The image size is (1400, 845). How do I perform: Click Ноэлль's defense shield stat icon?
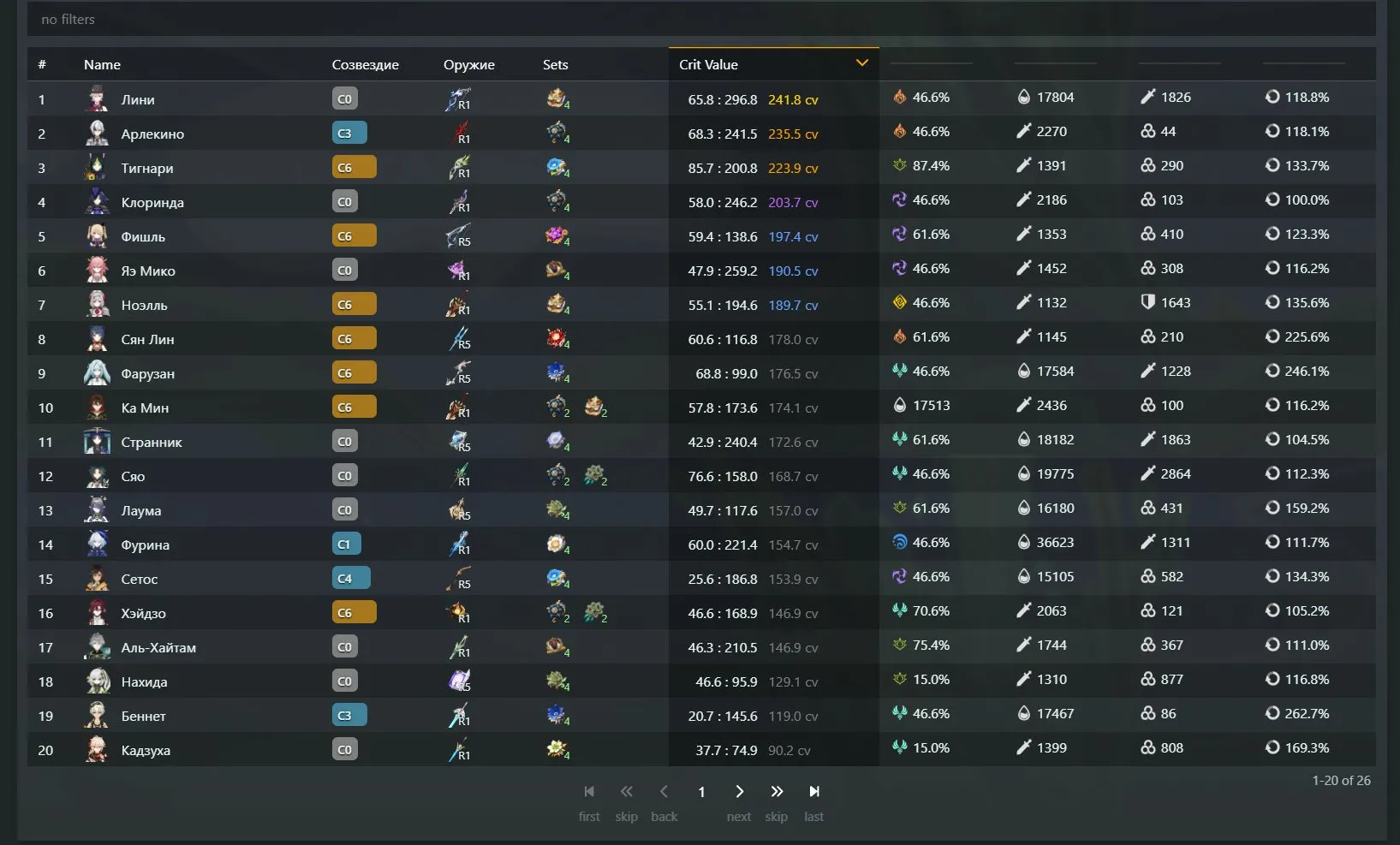click(x=1148, y=302)
